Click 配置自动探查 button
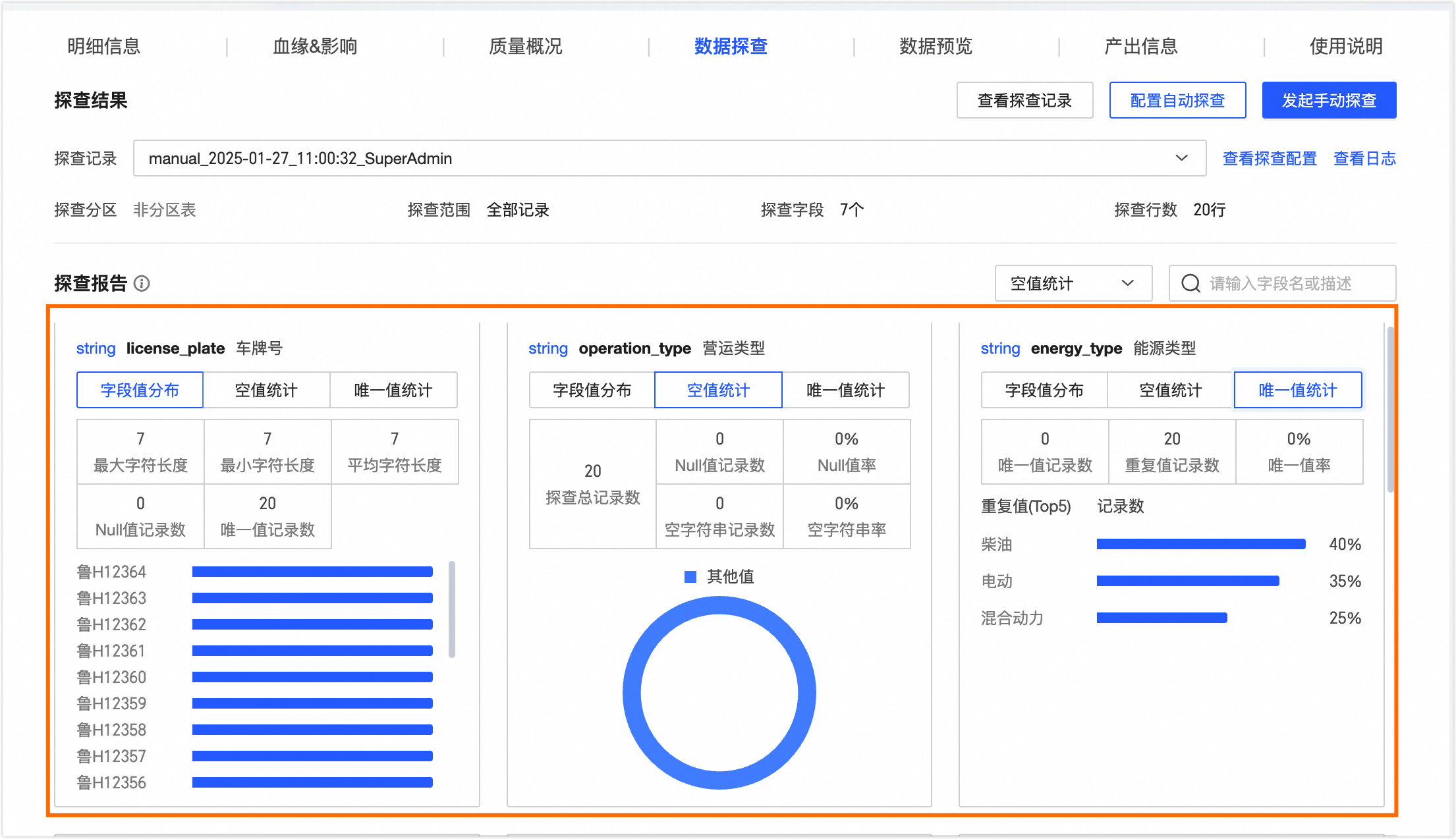 1177,100
